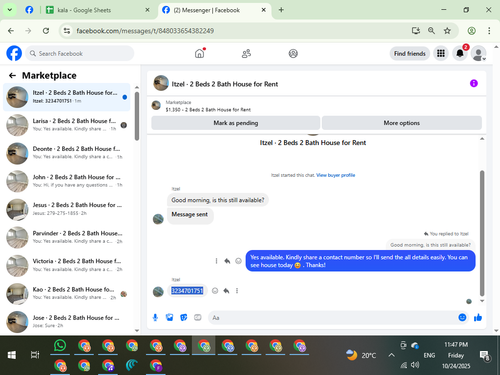
Task: Open the Parvinder 2 Beds conversation
Action: 67,237
